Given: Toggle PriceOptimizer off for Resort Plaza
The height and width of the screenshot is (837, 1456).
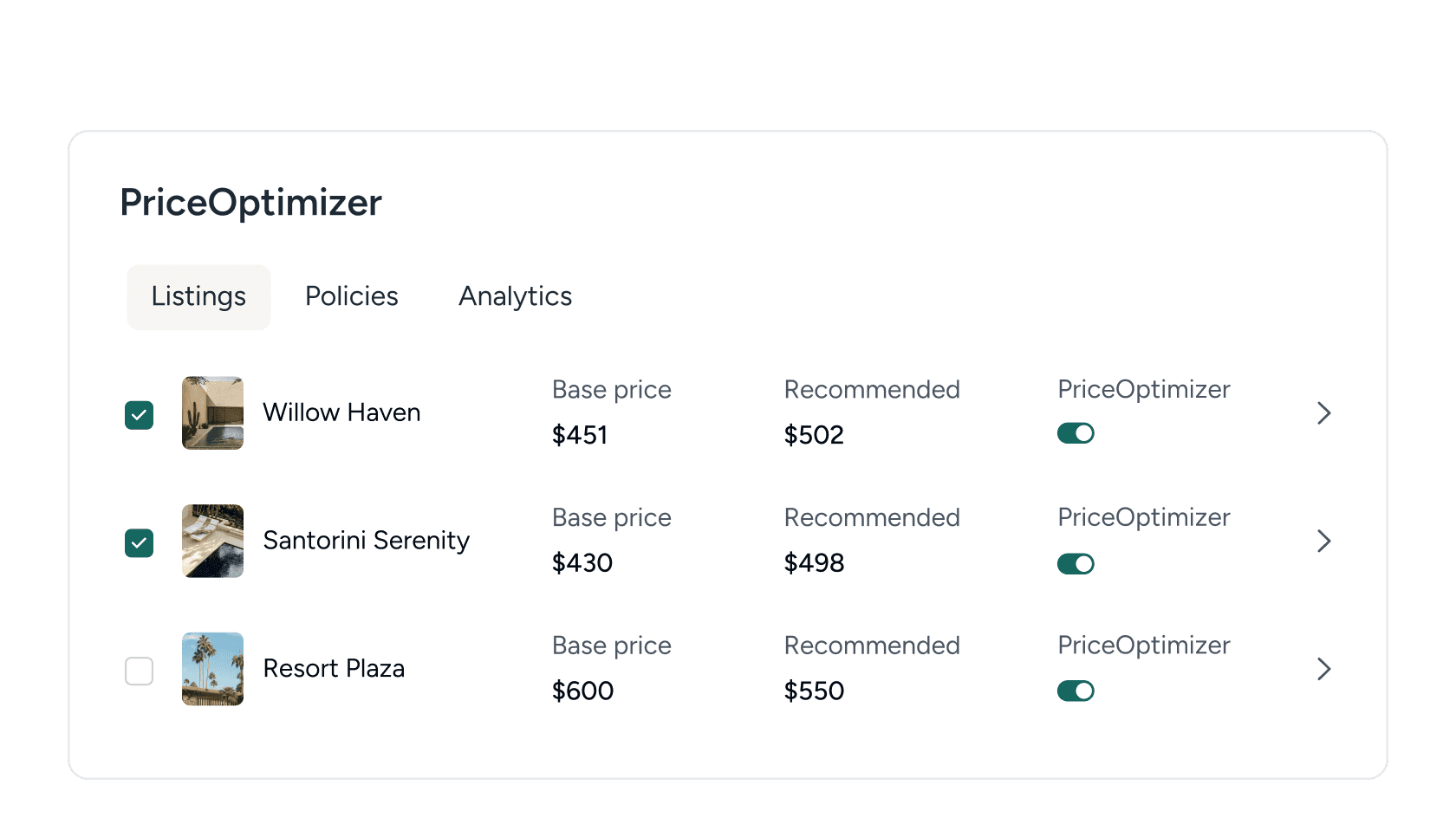Looking at the screenshot, I should (1076, 691).
